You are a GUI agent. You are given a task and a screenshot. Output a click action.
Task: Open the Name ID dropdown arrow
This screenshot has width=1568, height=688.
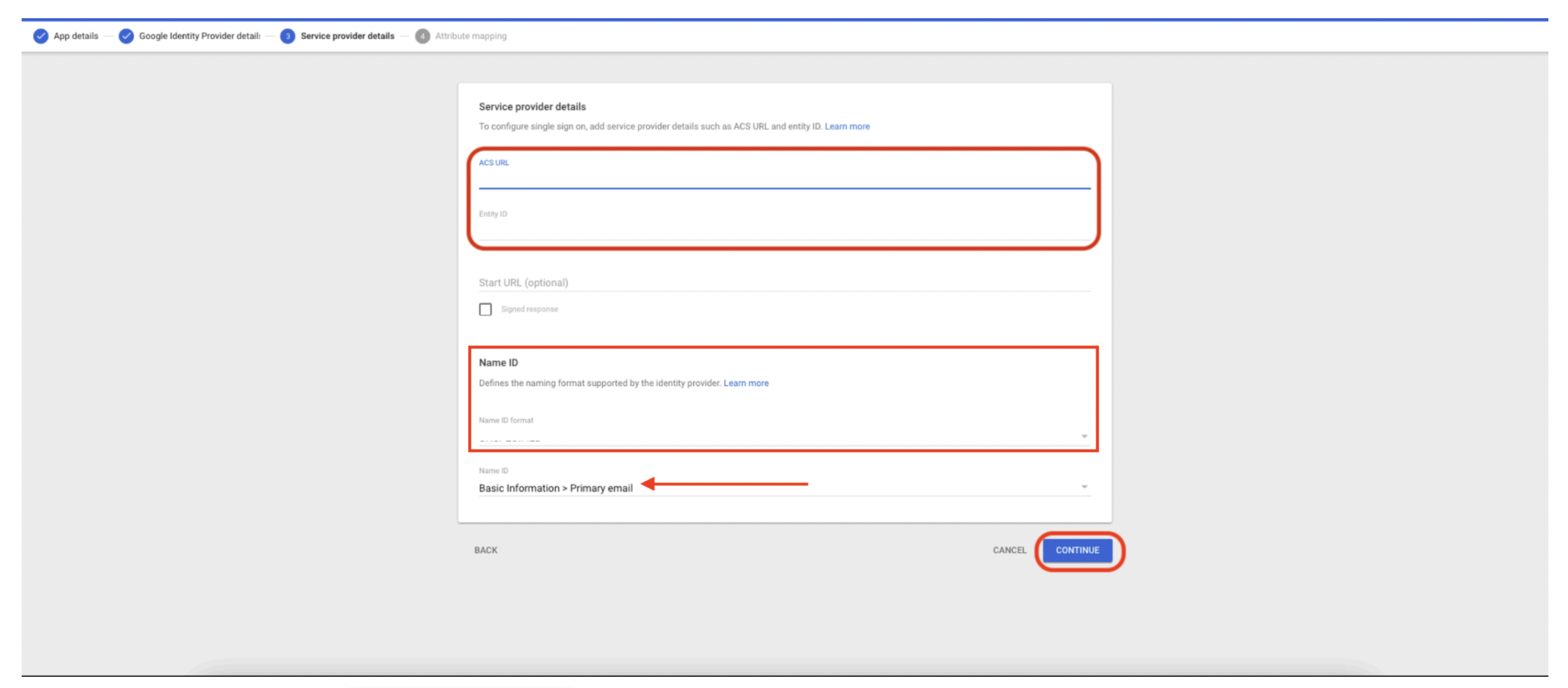pyautogui.click(x=1084, y=487)
